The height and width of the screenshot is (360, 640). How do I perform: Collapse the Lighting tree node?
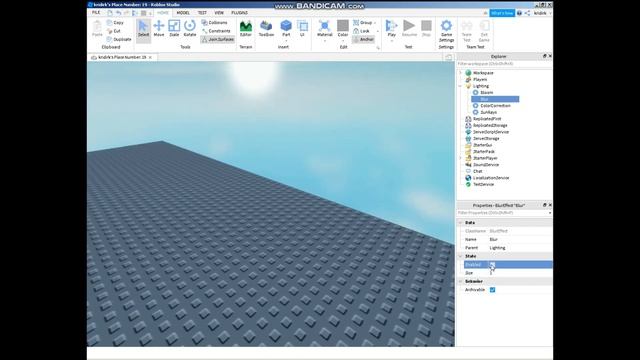pyautogui.click(x=461, y=86)
